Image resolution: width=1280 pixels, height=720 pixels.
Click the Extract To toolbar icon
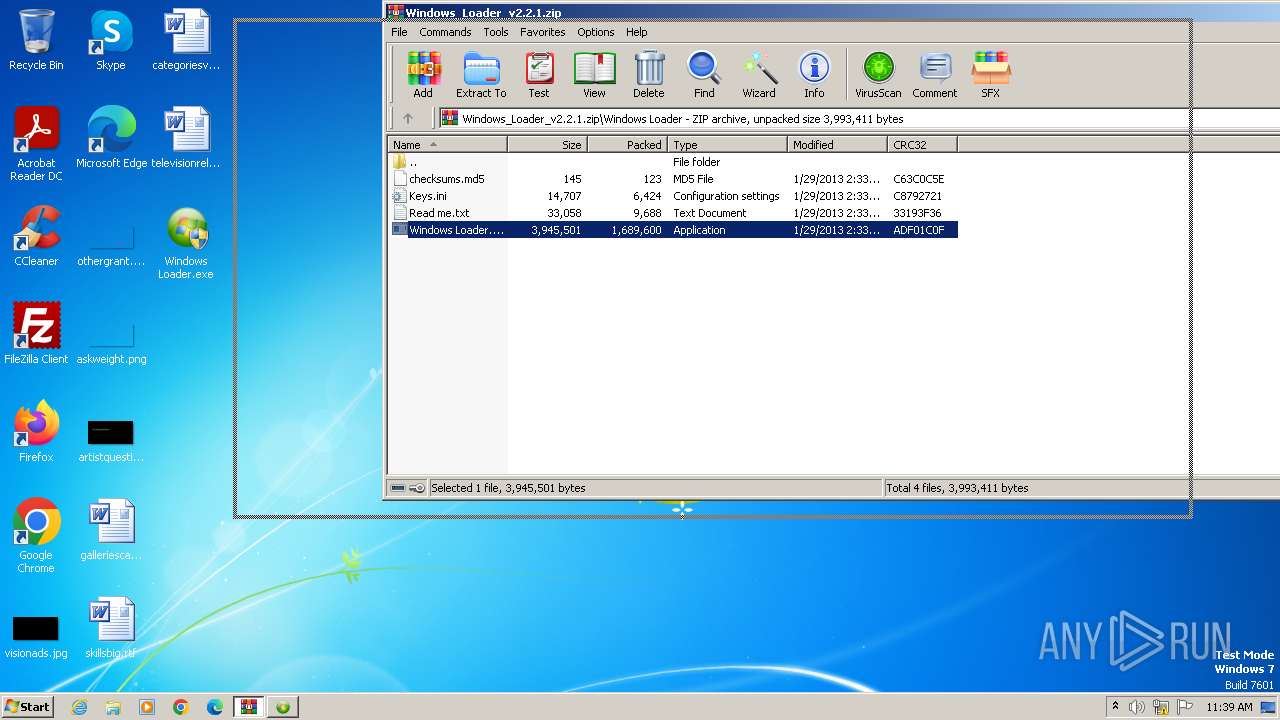481,75
